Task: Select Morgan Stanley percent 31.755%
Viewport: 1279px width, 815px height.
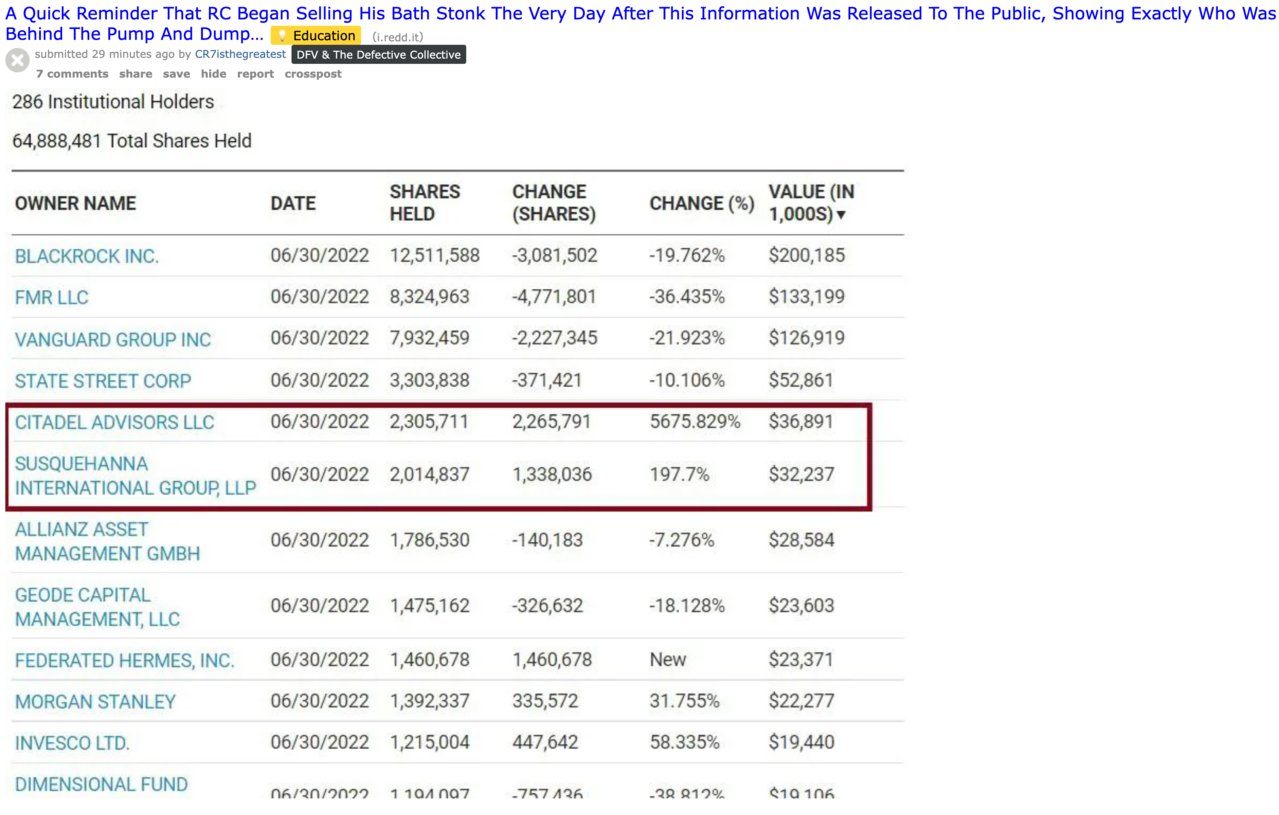Action: click(684, 702)
